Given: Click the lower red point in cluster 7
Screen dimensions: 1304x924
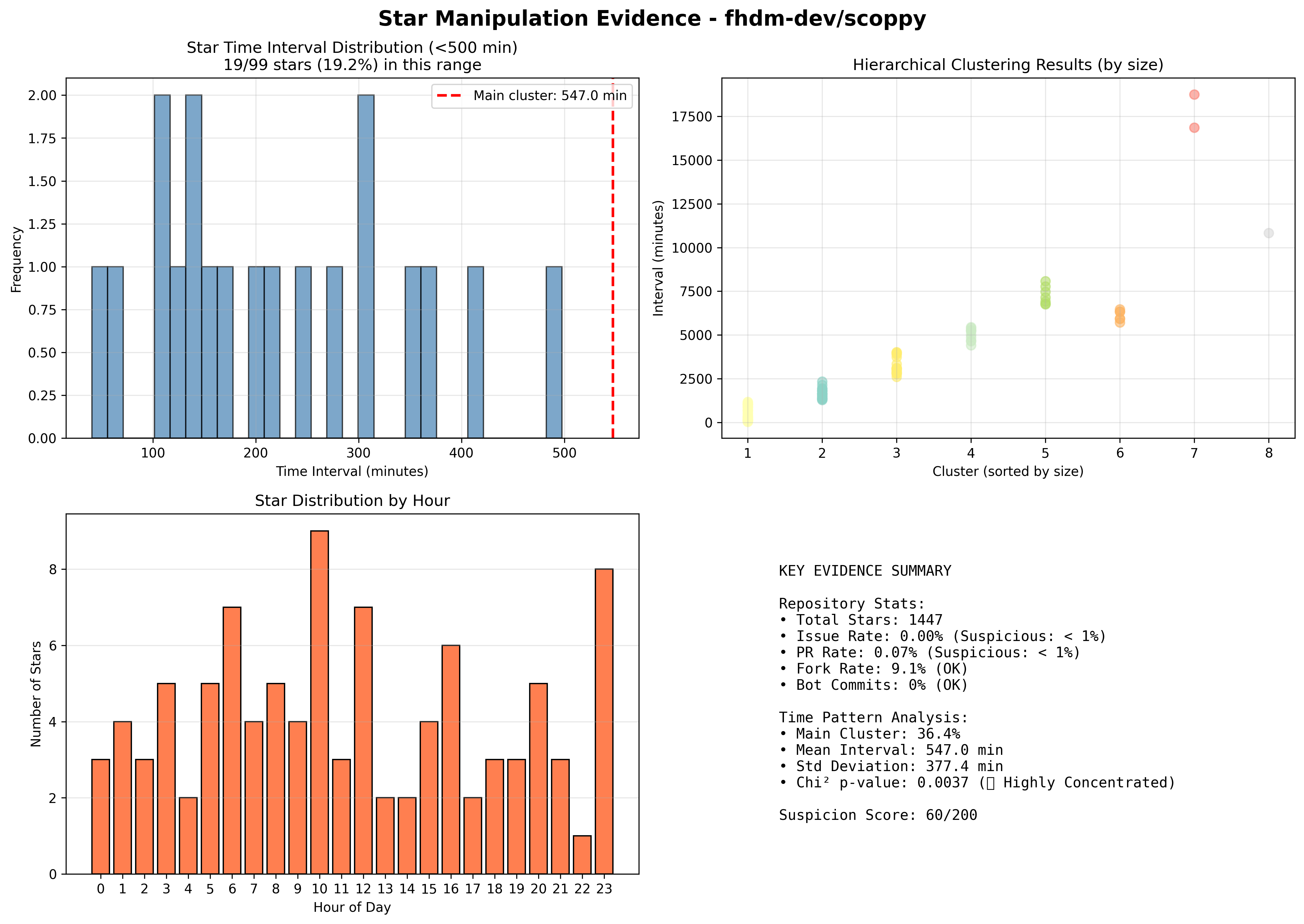Looking at the screenshot, I should (1194, 128).
